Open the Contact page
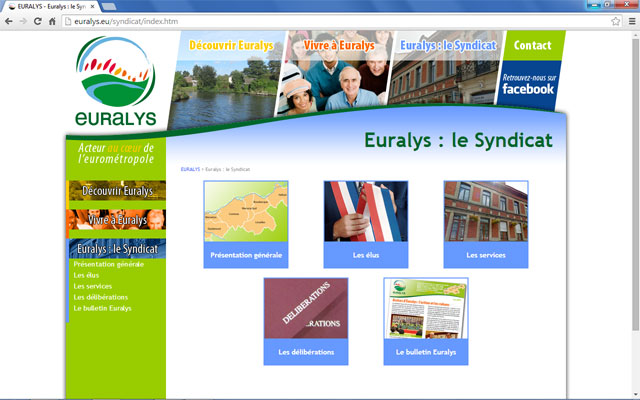The width and height of the screenshot is (640, 400). click(533, 45)
